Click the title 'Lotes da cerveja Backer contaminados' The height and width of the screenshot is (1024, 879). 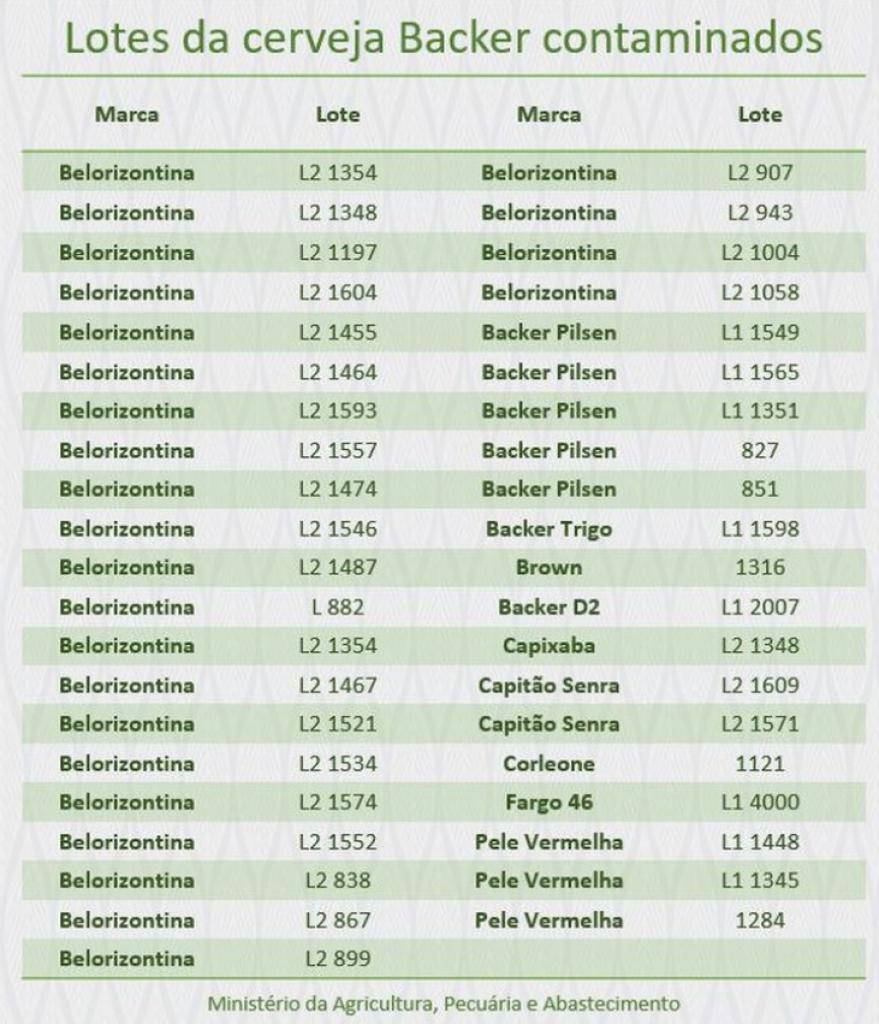click(x=443, y=38)
